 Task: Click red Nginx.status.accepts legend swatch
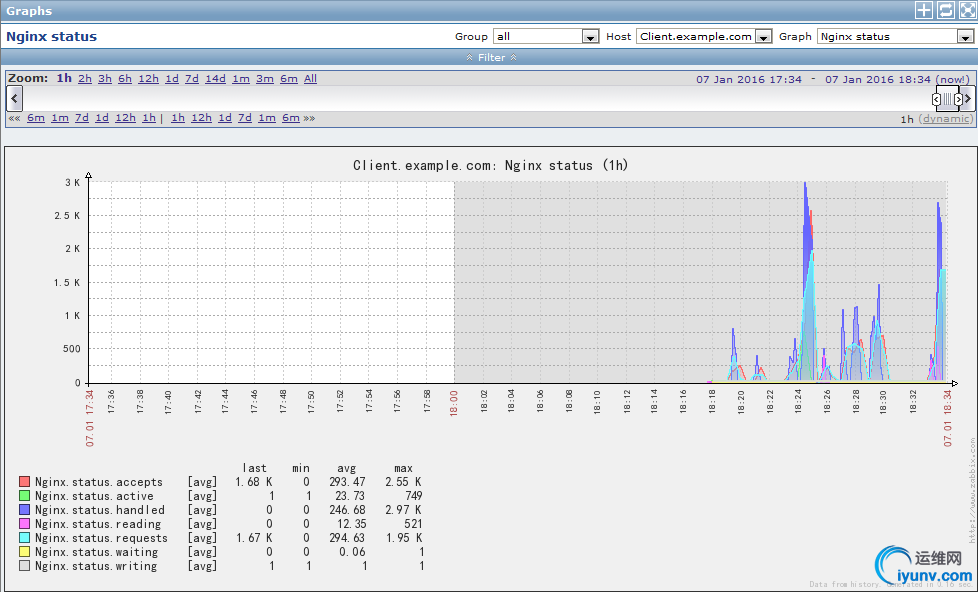point(25,482)
